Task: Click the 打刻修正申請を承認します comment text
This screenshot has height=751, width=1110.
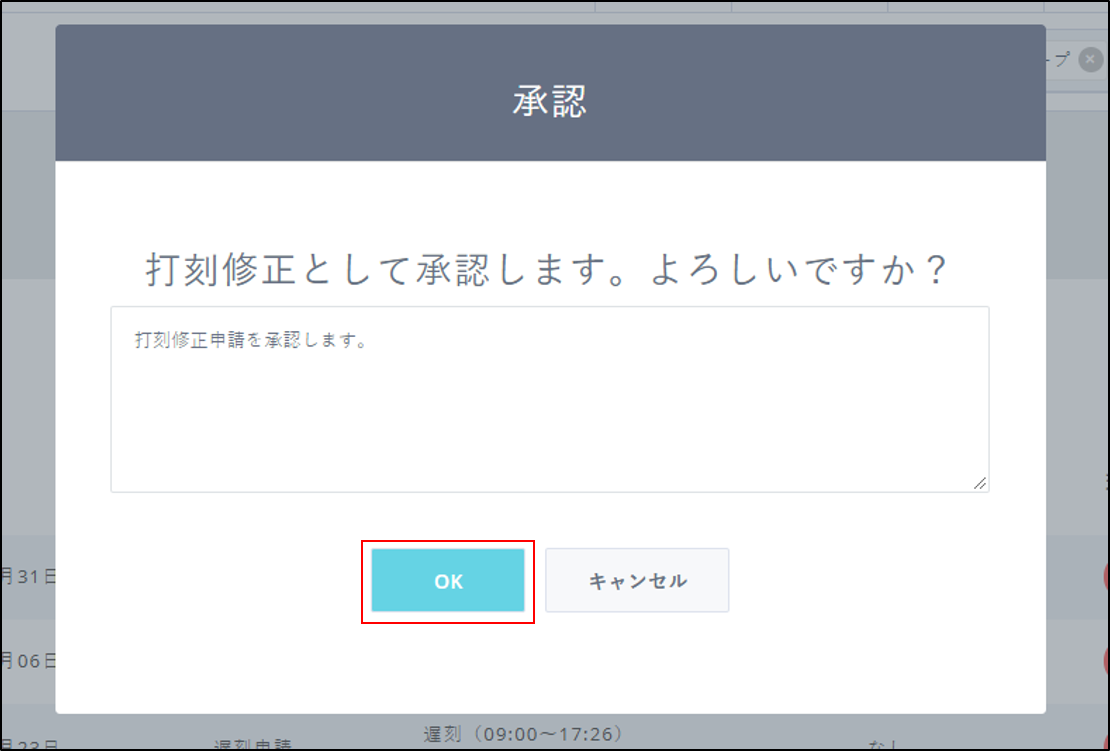Action: (251, 341)
